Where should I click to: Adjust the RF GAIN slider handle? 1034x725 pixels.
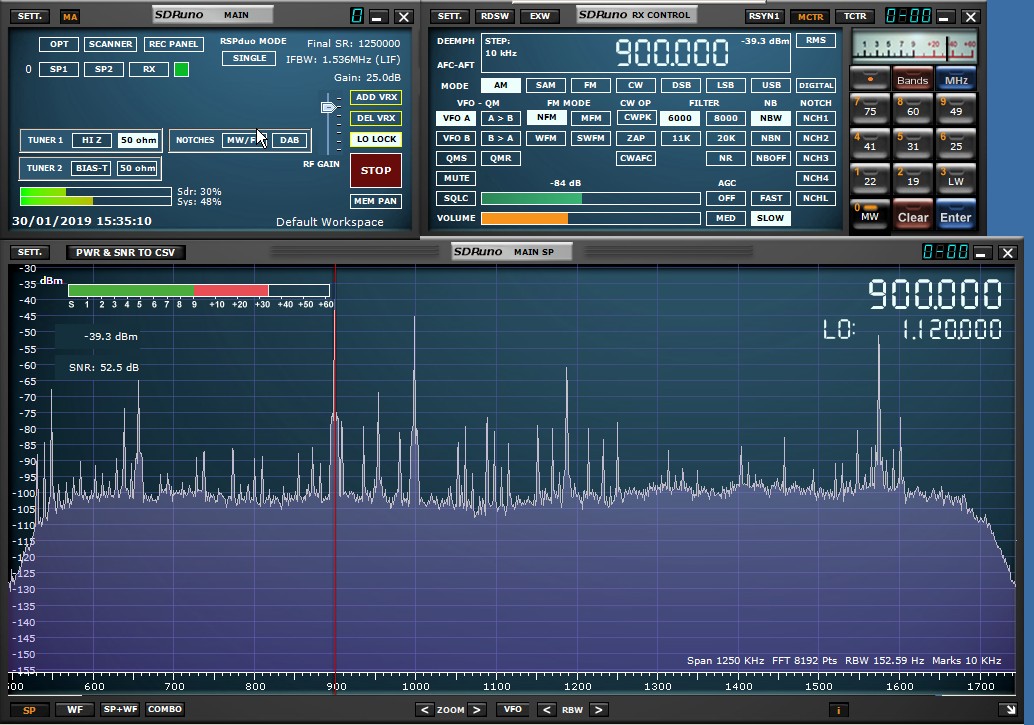pyautogui.click(x=328, y=107)
